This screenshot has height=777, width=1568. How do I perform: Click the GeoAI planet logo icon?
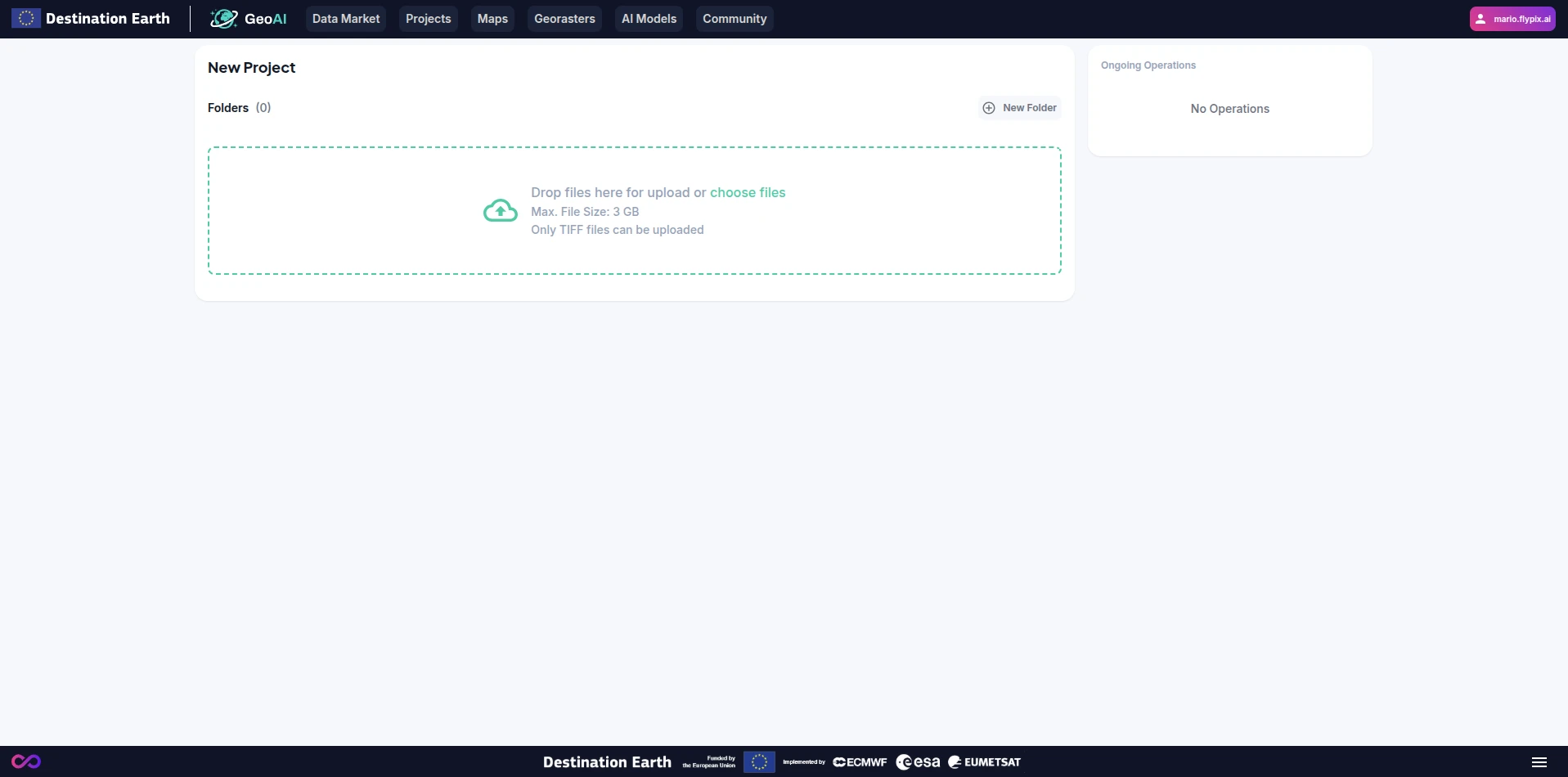(223, 18)
